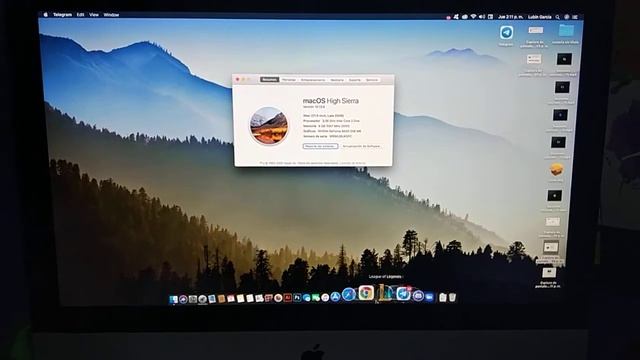Click the Informe del sistema button
The height and width of the screenshot is (360, 640).
pyautogui.click(x=320, y=146)
